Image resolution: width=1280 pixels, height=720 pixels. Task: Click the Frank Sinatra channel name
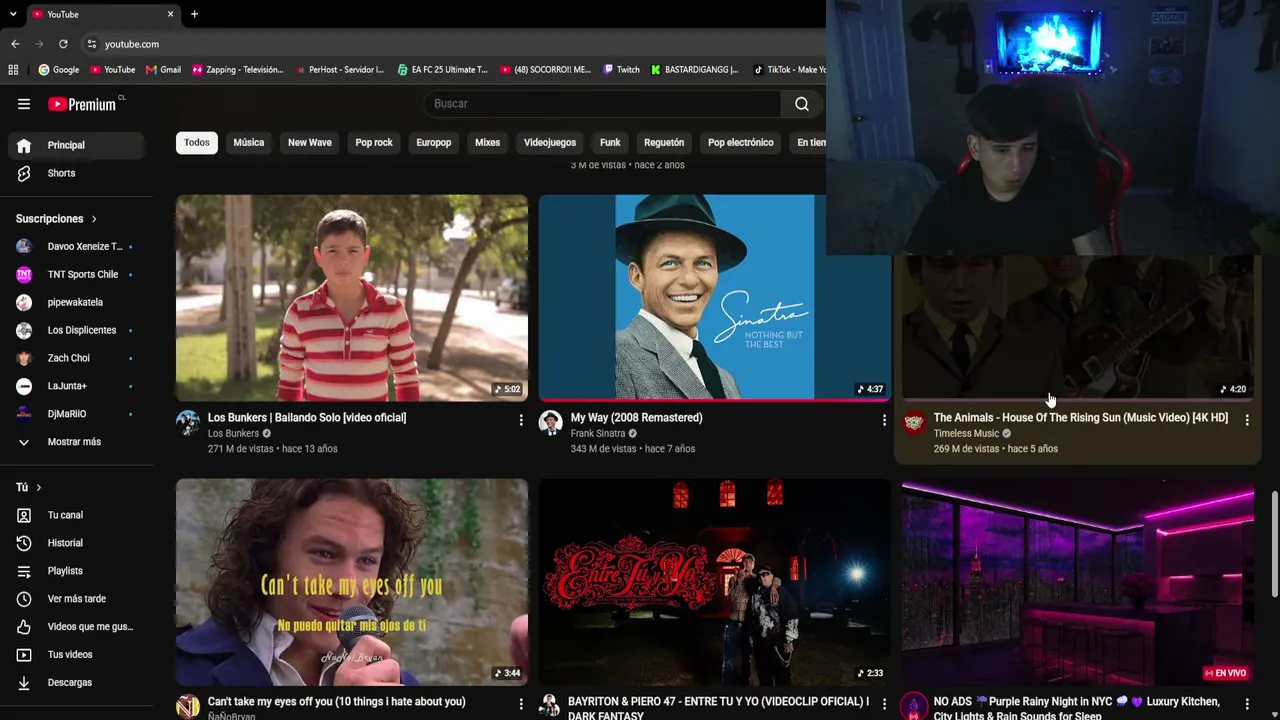point(598,434)
